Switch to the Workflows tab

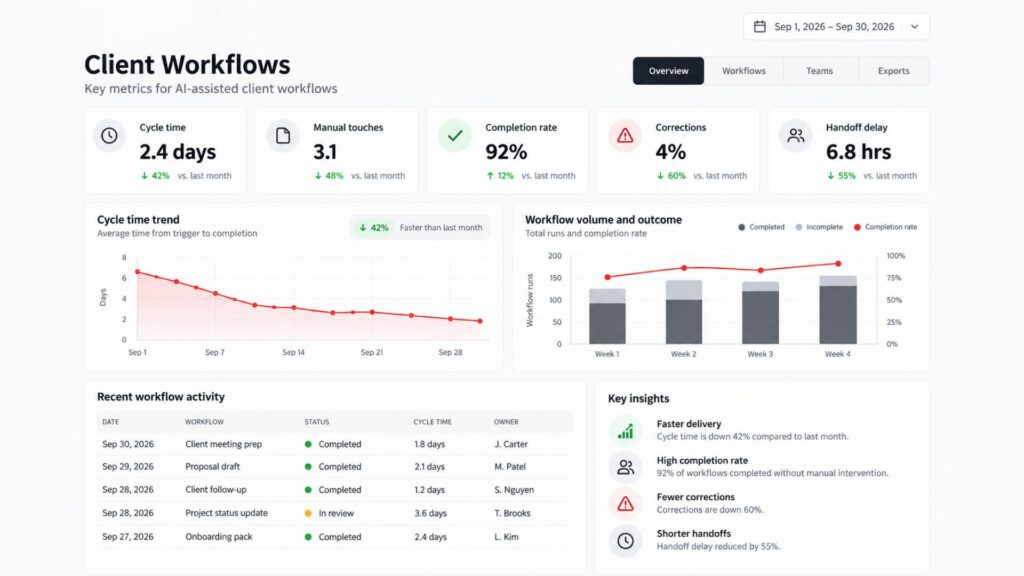743,71
